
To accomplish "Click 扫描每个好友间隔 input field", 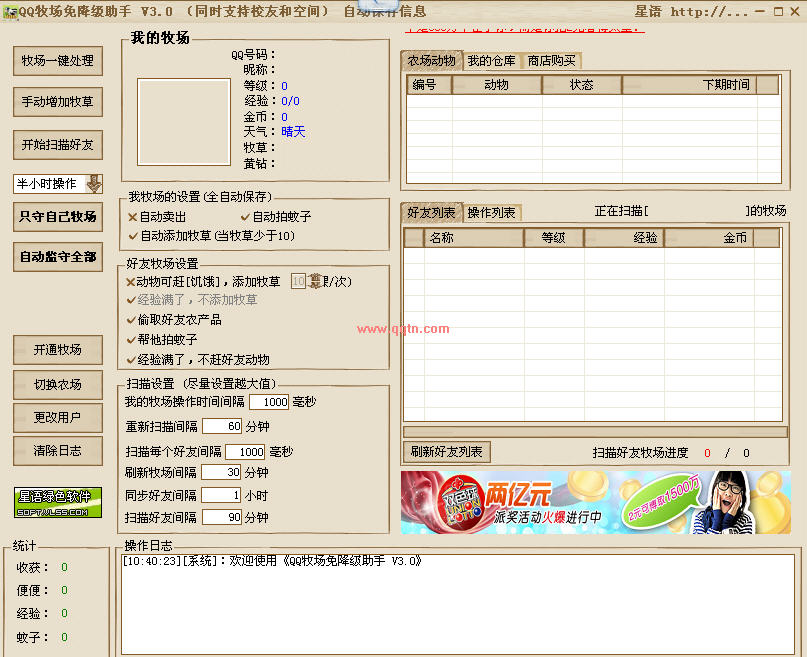I will [x=245, y=452].
